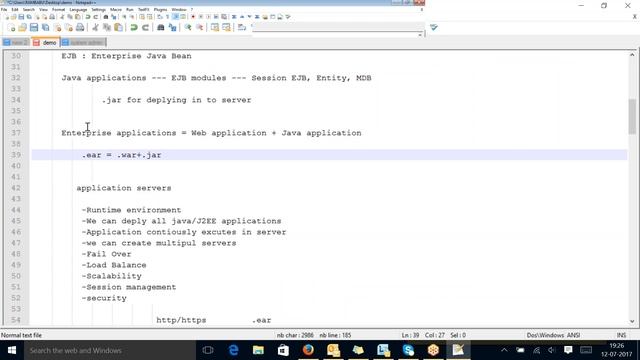Click line number 39 in the margin
Screen dimensions: 640x360
click(x=16, y=155)
